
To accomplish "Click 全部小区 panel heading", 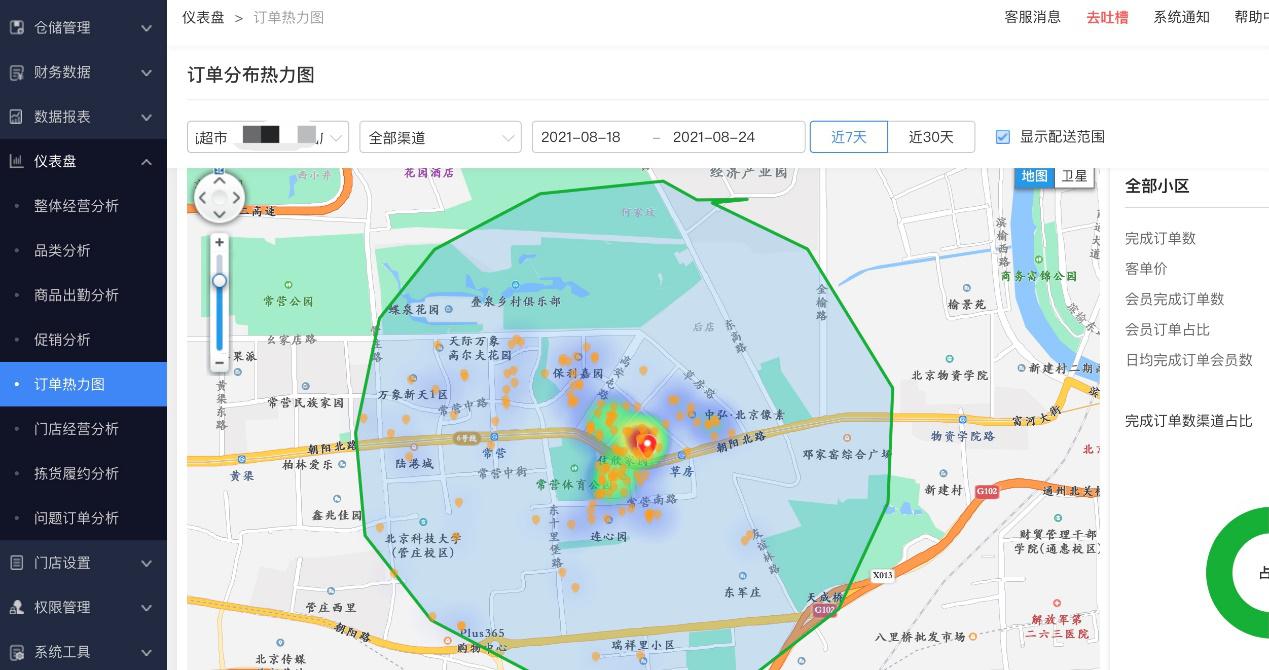I will coord(1157,186).
